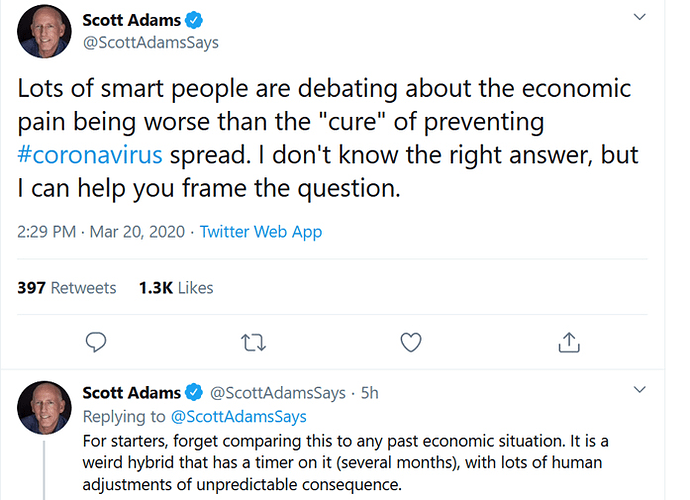Open Scott Adams profile photo on main tweet
The width and height of the screenshot is (690, 500).
[44, 31]
